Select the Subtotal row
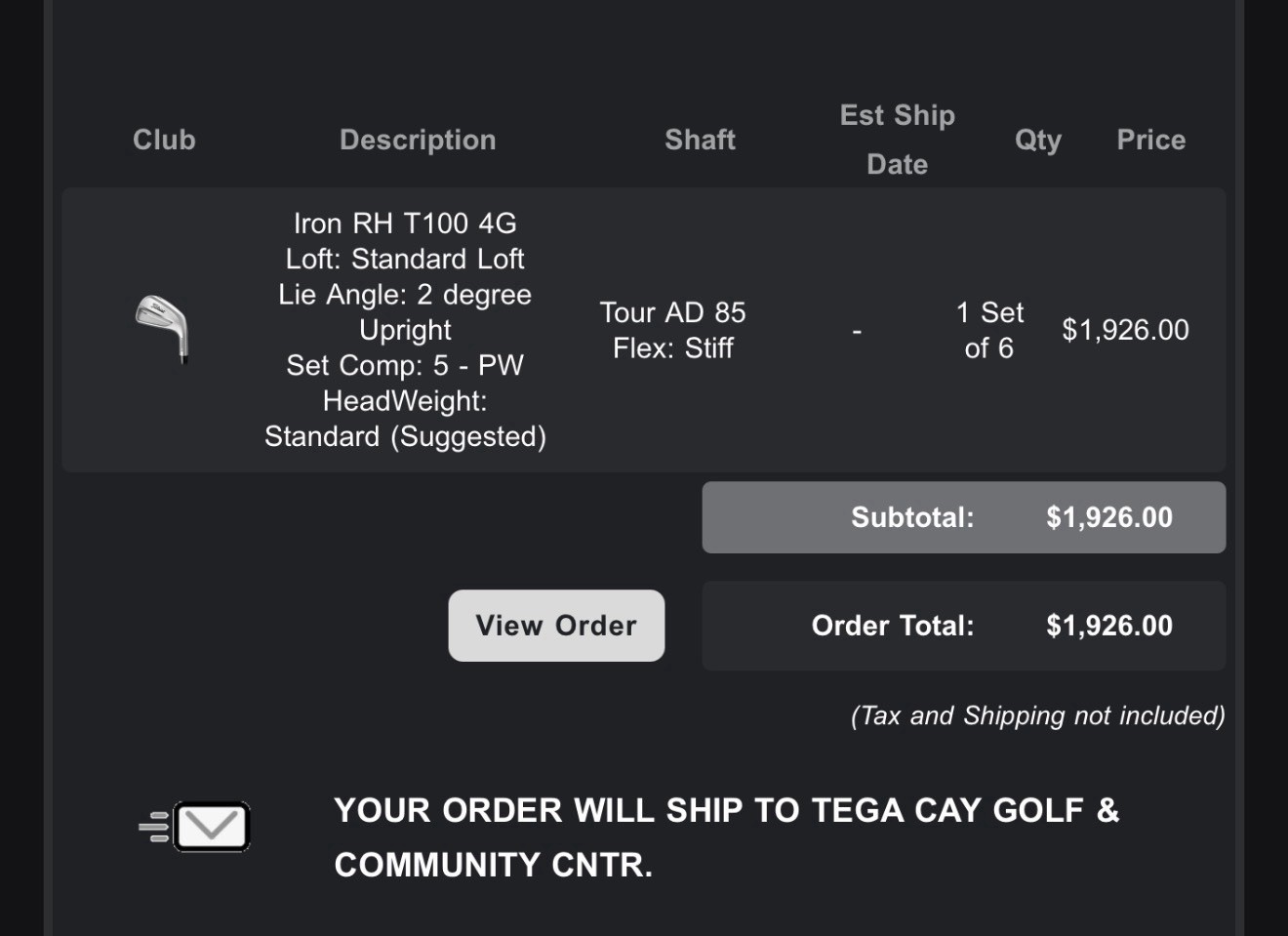The image size is (1288, 936). coord(964,517)
